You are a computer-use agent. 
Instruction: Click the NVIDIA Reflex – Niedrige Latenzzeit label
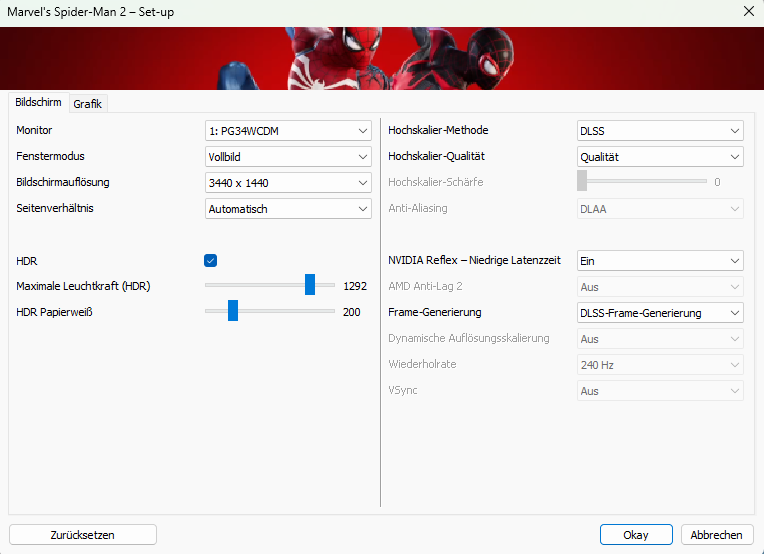tap(474, 260)
